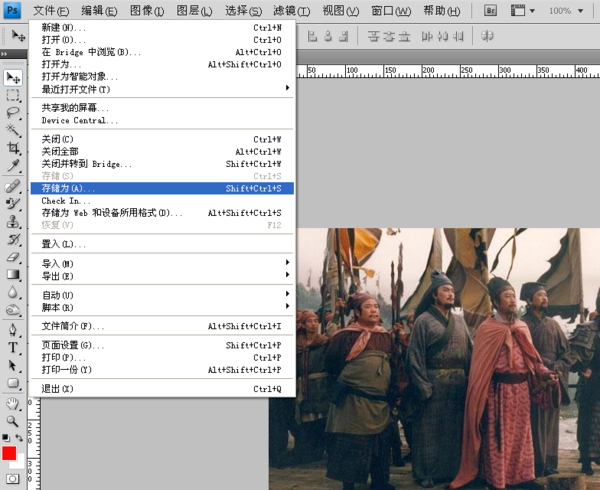Image resolution: width=600 pixels, height=490 pixels.
Task: Click the Auto-Align Layers icon
Action: pyautogui.click(x=487, y=36)
